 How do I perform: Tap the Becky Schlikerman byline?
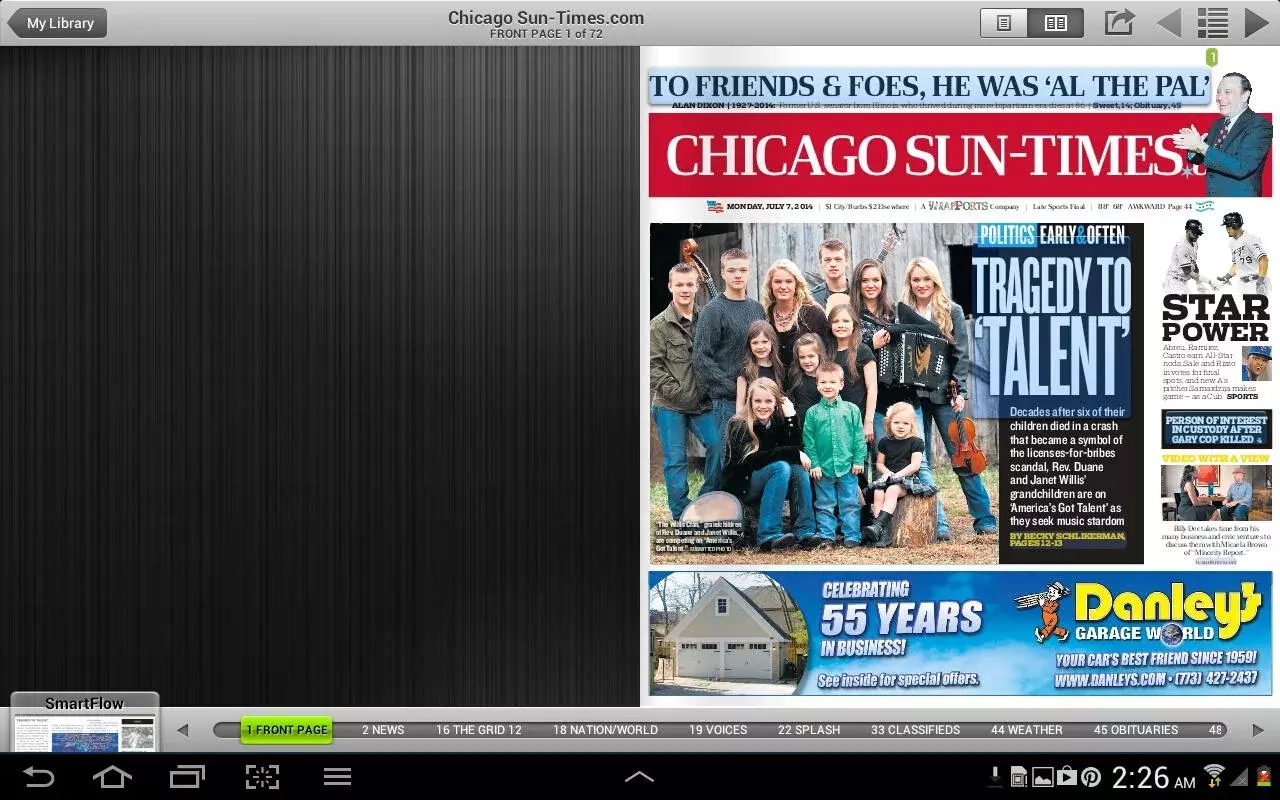click(x=1067, y=540)
